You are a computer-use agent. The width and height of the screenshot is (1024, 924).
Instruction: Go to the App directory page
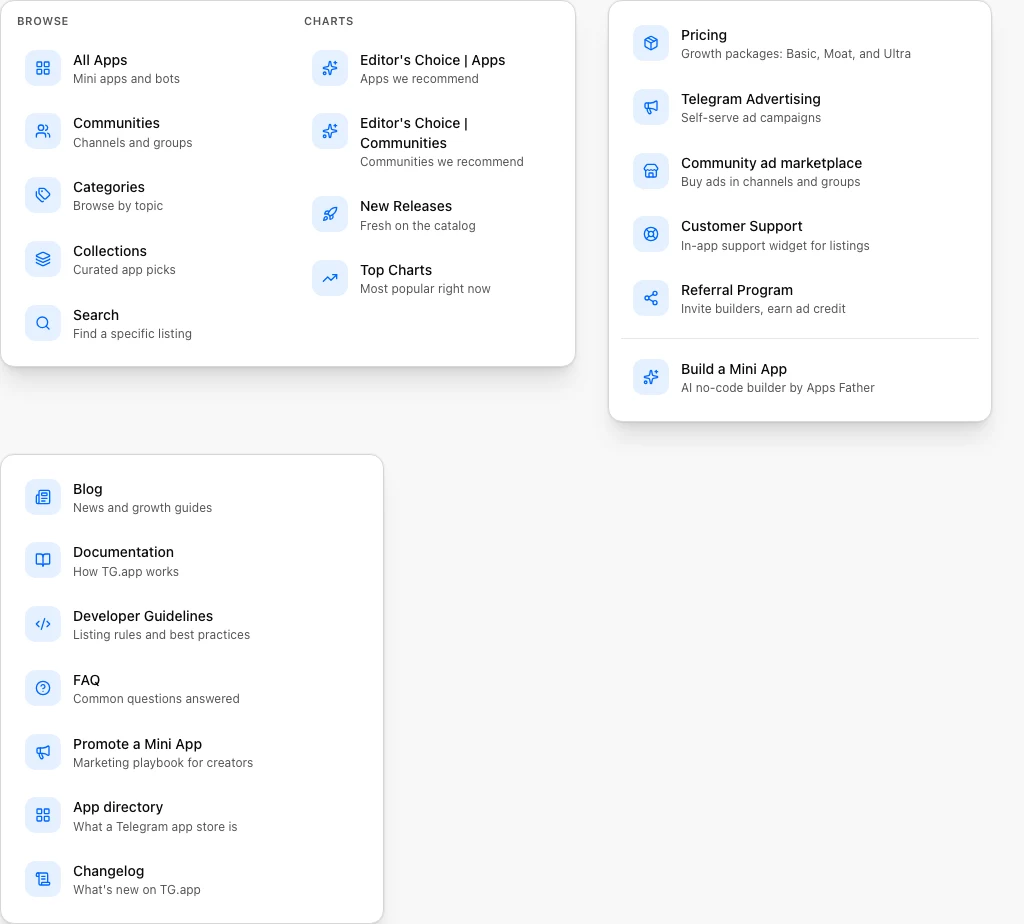(x=192, y=816)
